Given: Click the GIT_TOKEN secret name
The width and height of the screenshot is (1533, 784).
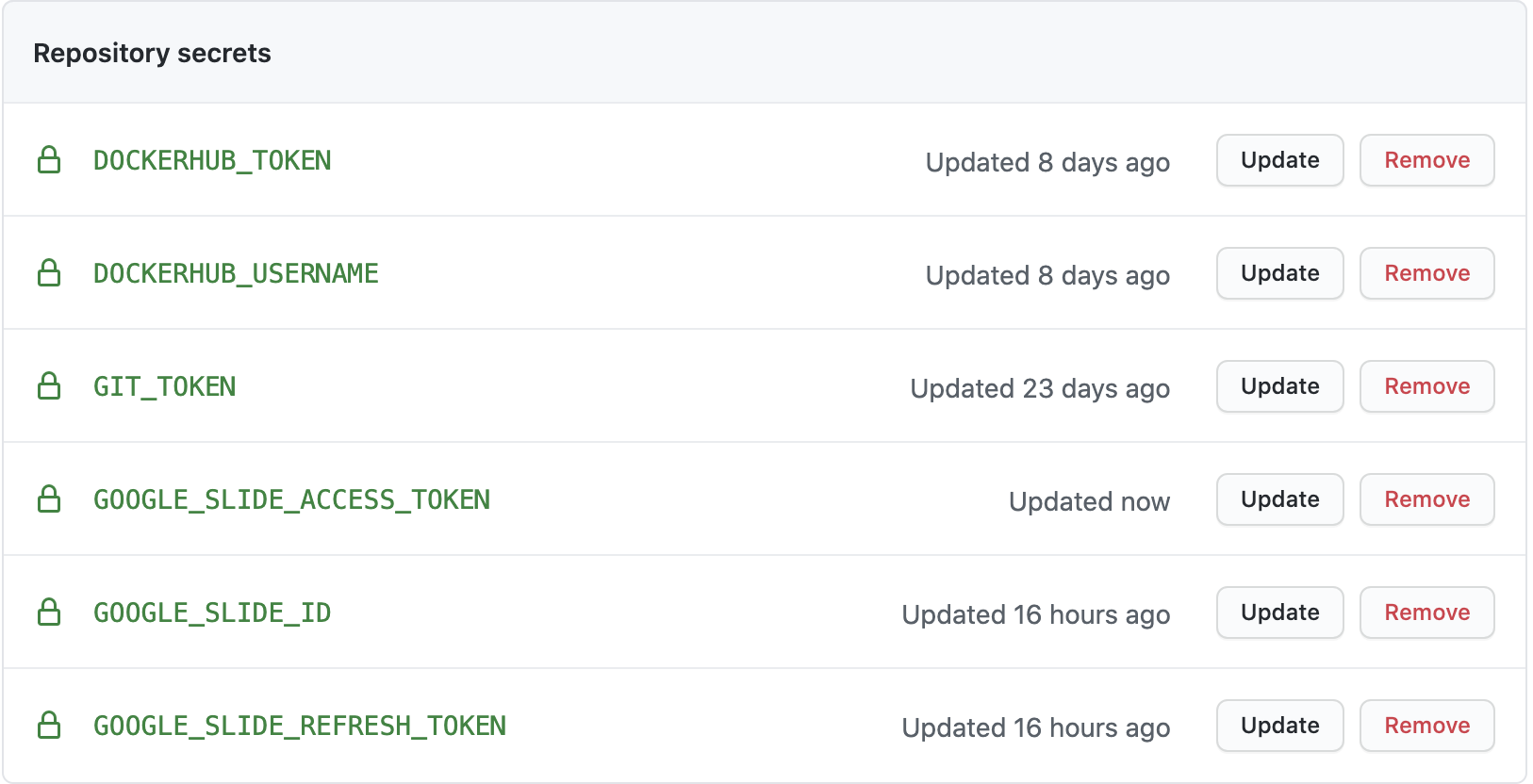Looking at the screenshot, I should [x=165, y=386].
